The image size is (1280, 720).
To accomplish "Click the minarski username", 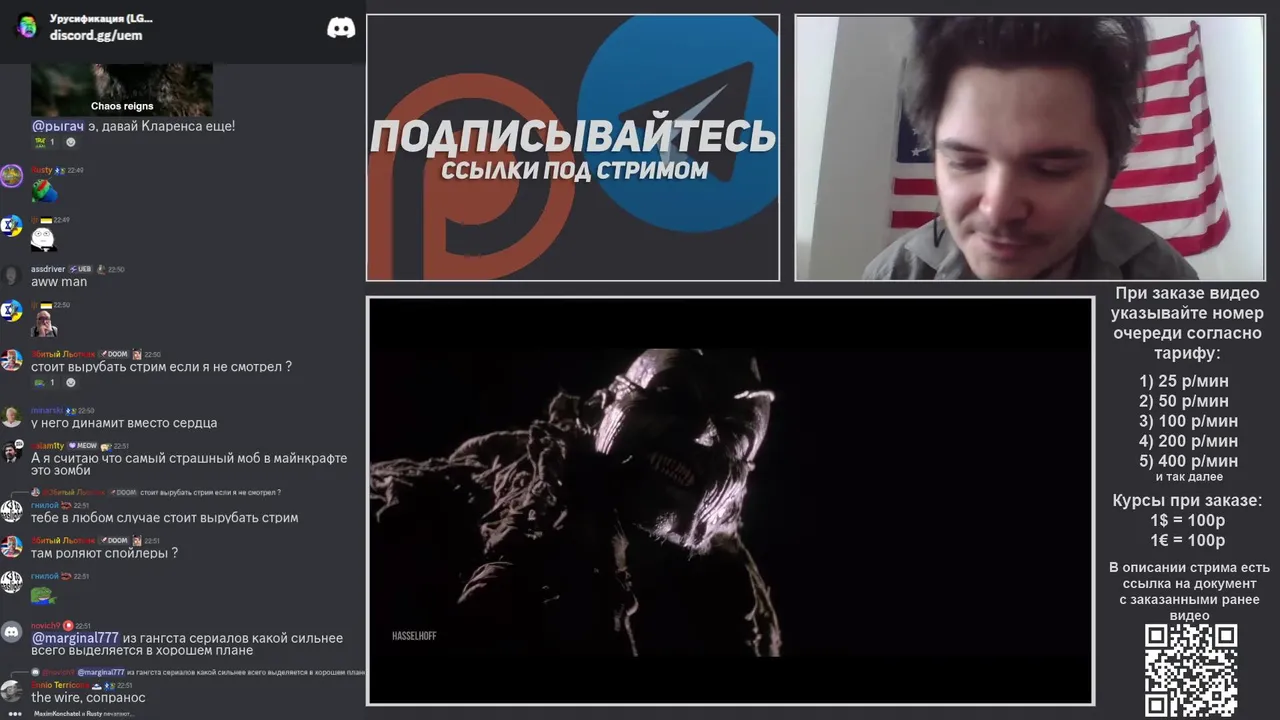I will pyautogui.click(x=47, y=410).
